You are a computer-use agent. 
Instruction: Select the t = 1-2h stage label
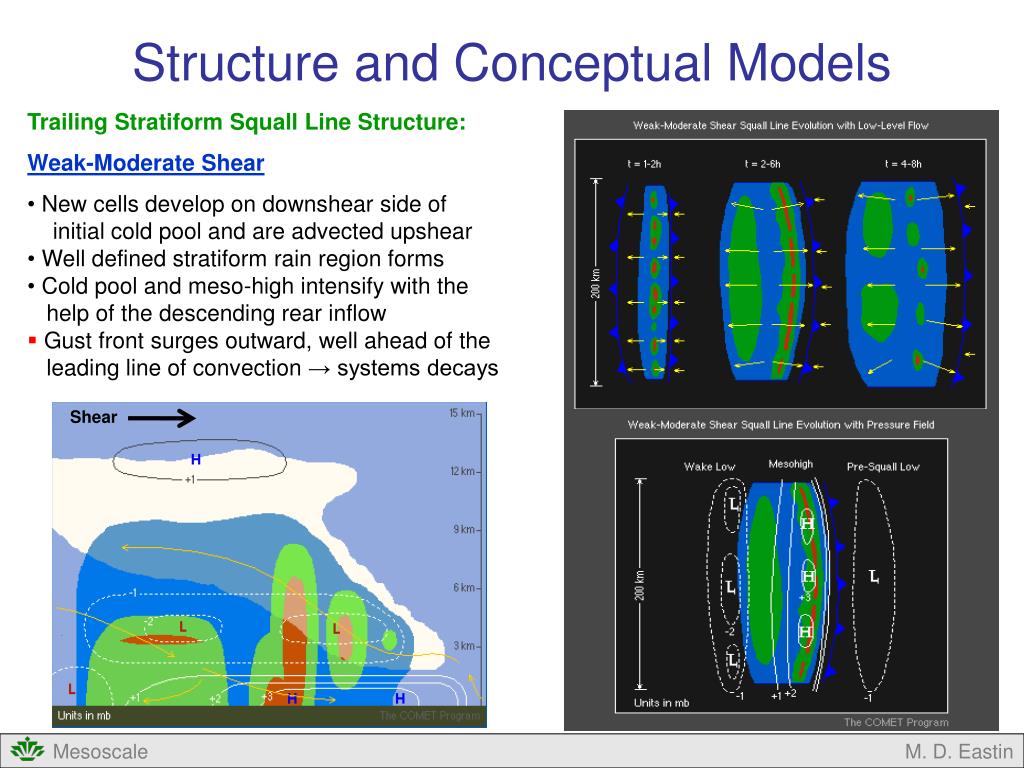(644, 164)
